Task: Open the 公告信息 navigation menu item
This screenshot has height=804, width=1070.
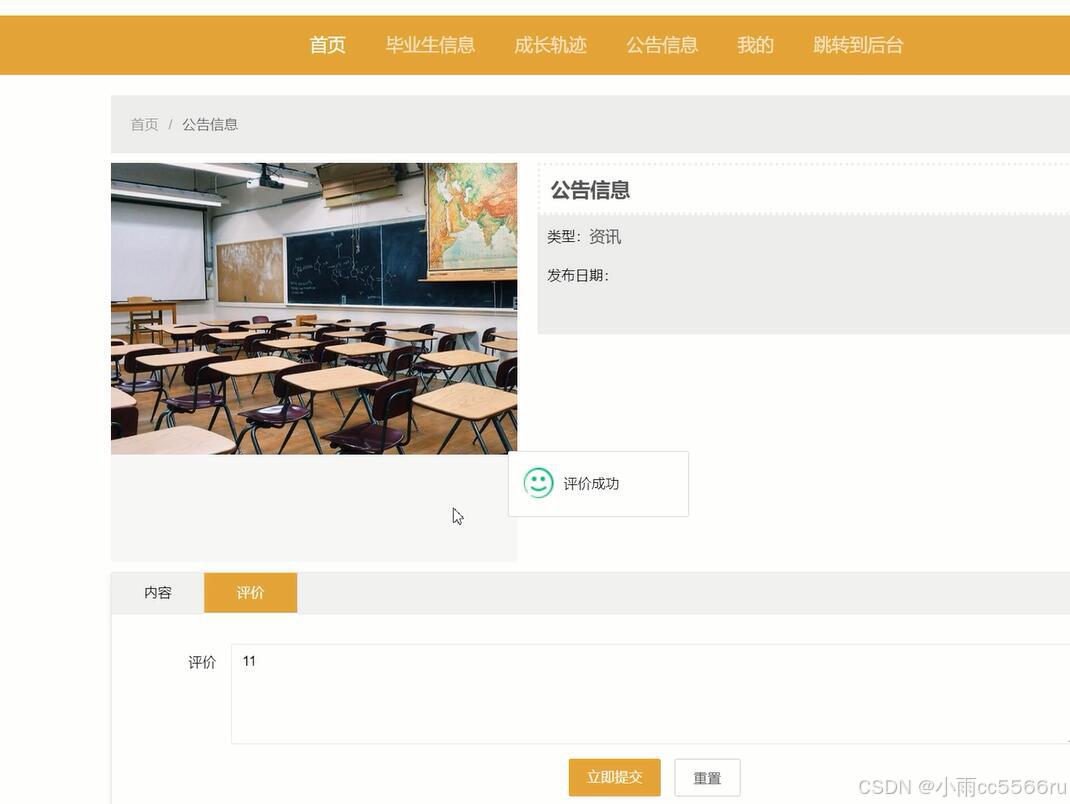Action: 662,44
